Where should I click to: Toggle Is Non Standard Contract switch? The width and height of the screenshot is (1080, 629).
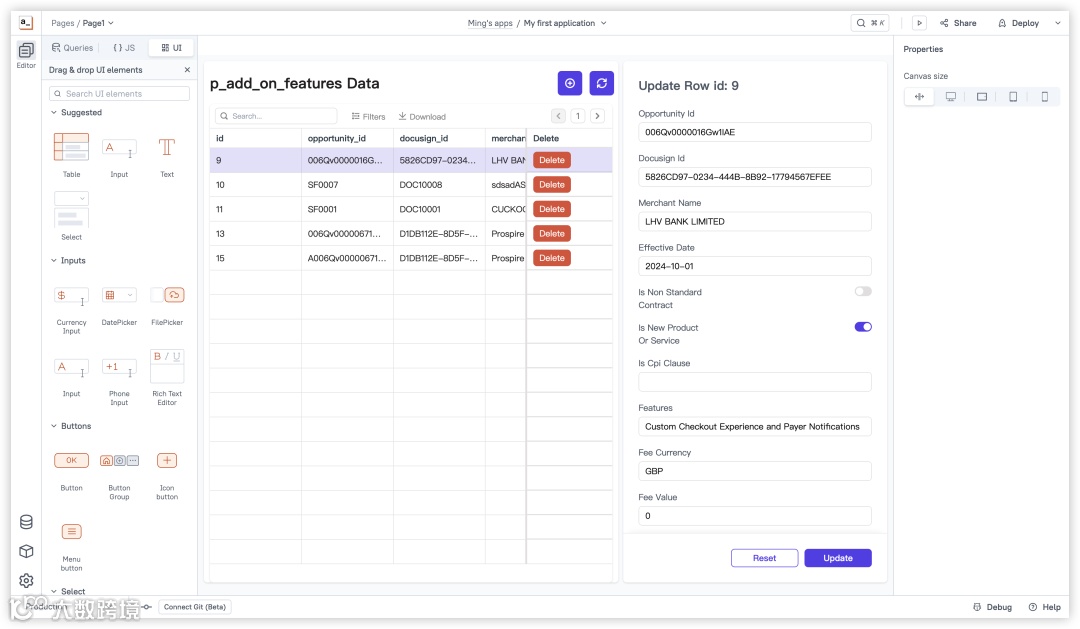point(863,291)
